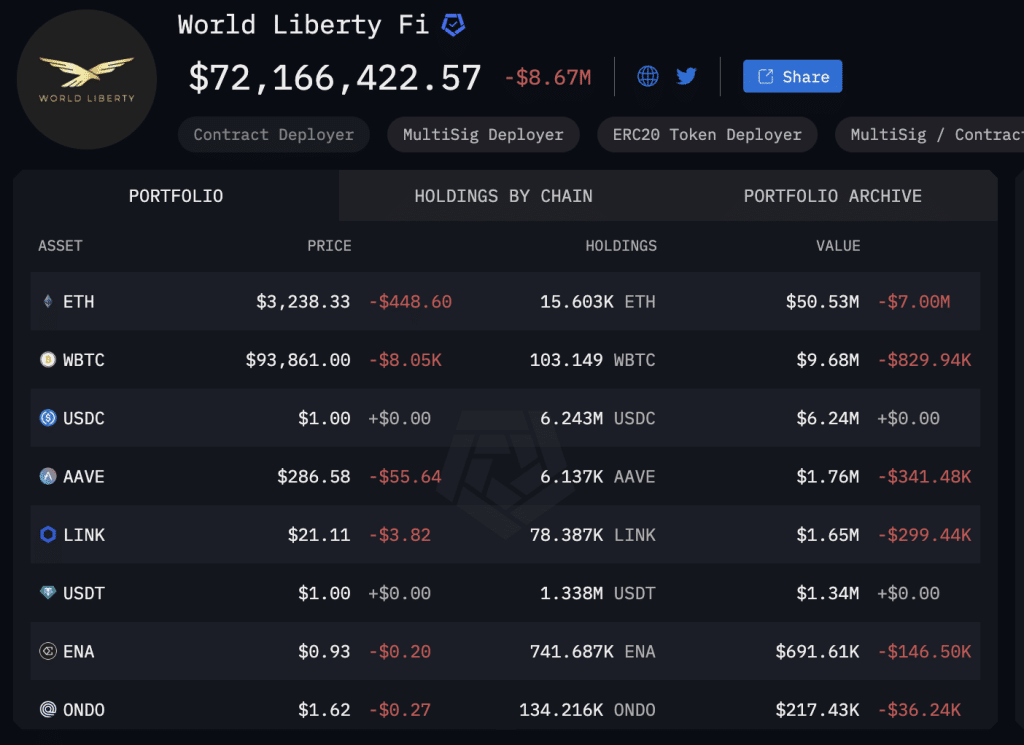Select the USDT token icon

(x=48, y=592)
